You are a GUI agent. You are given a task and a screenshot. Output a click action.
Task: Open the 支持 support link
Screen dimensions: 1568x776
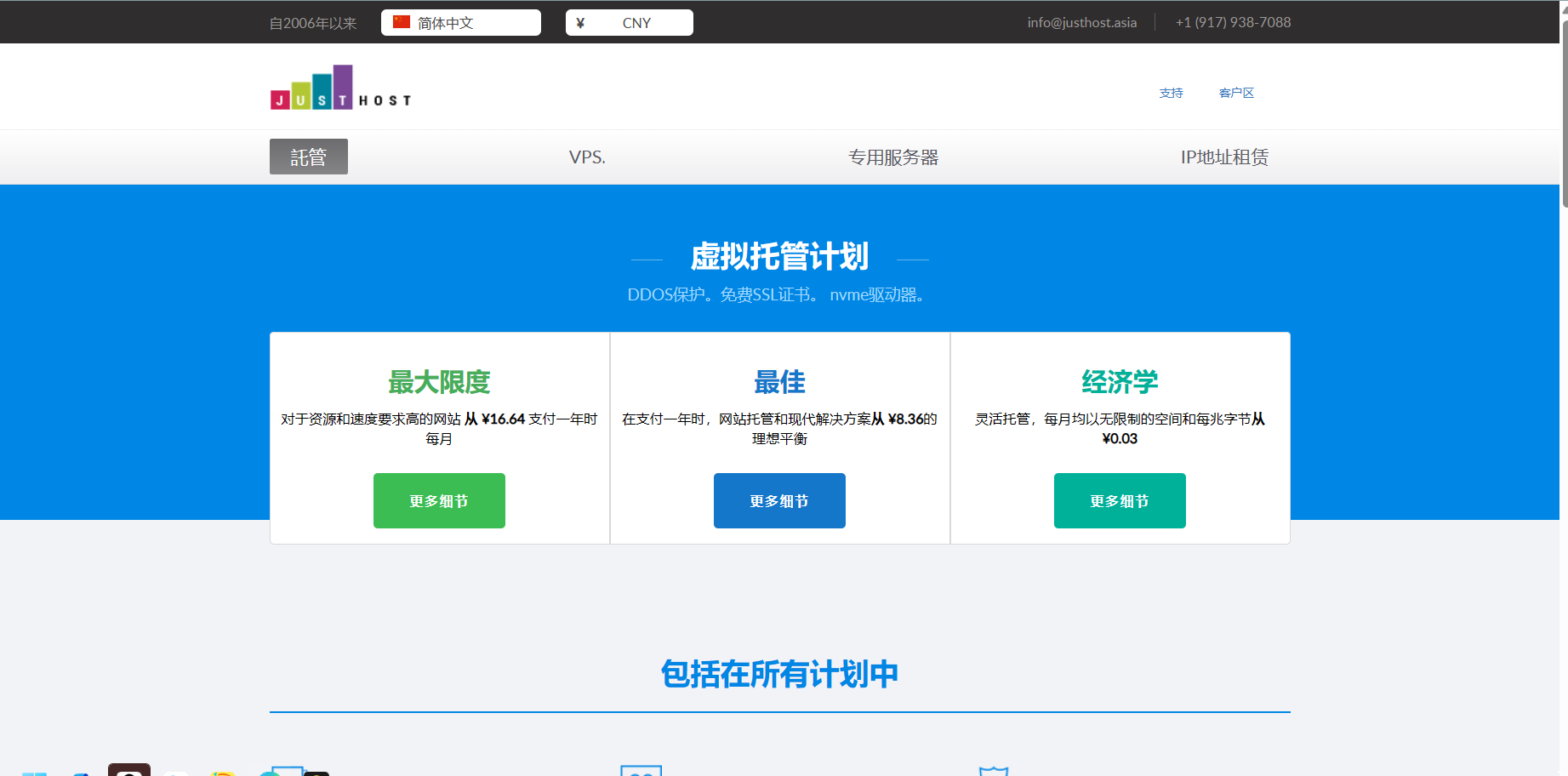pyautogui.click(x=1171, y=93)
